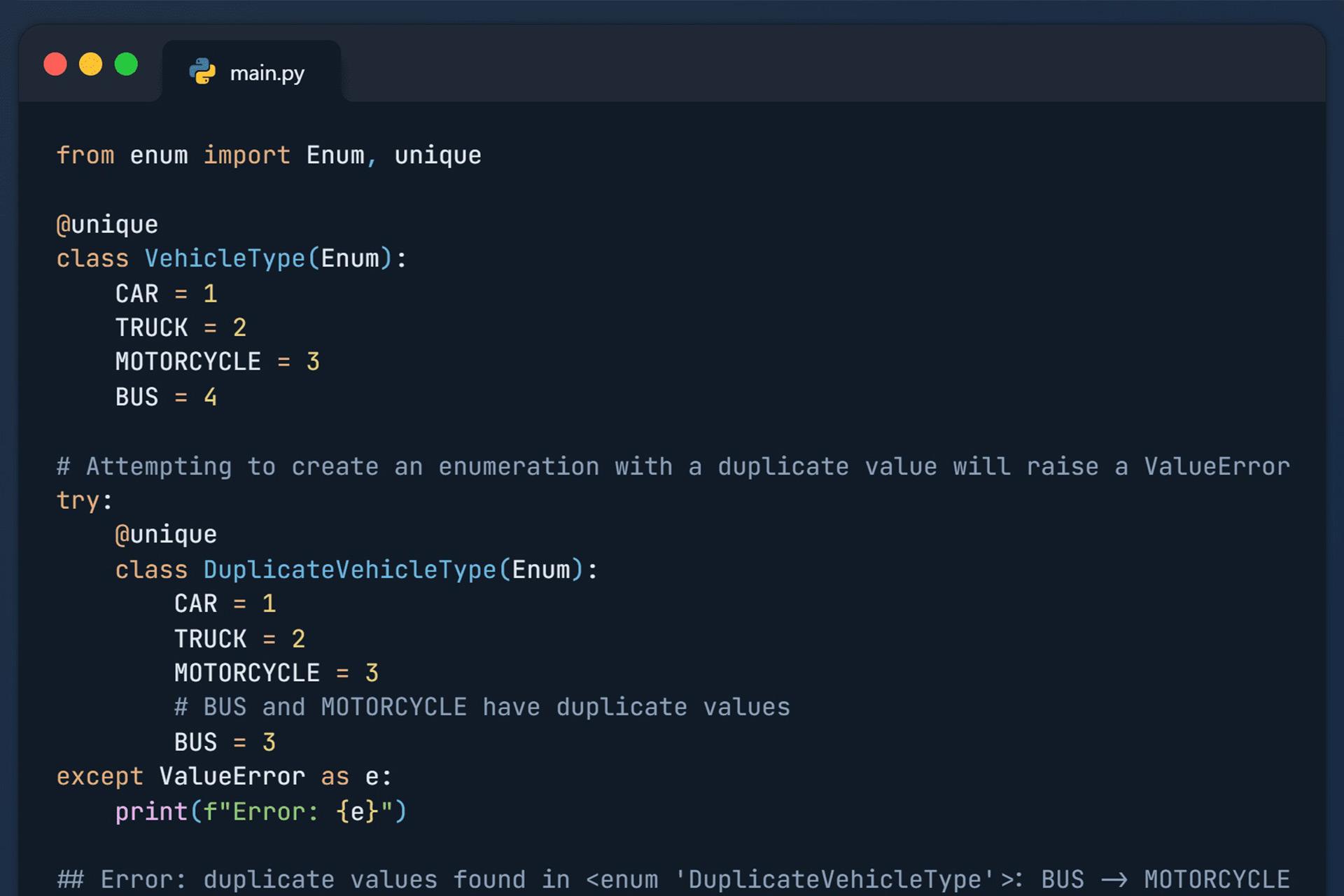Click 'TRUCK = 2' in DuplicateVehicleType class
Image resolution: width=1344 pixels, height=896 pixels.
click(240, 639)
